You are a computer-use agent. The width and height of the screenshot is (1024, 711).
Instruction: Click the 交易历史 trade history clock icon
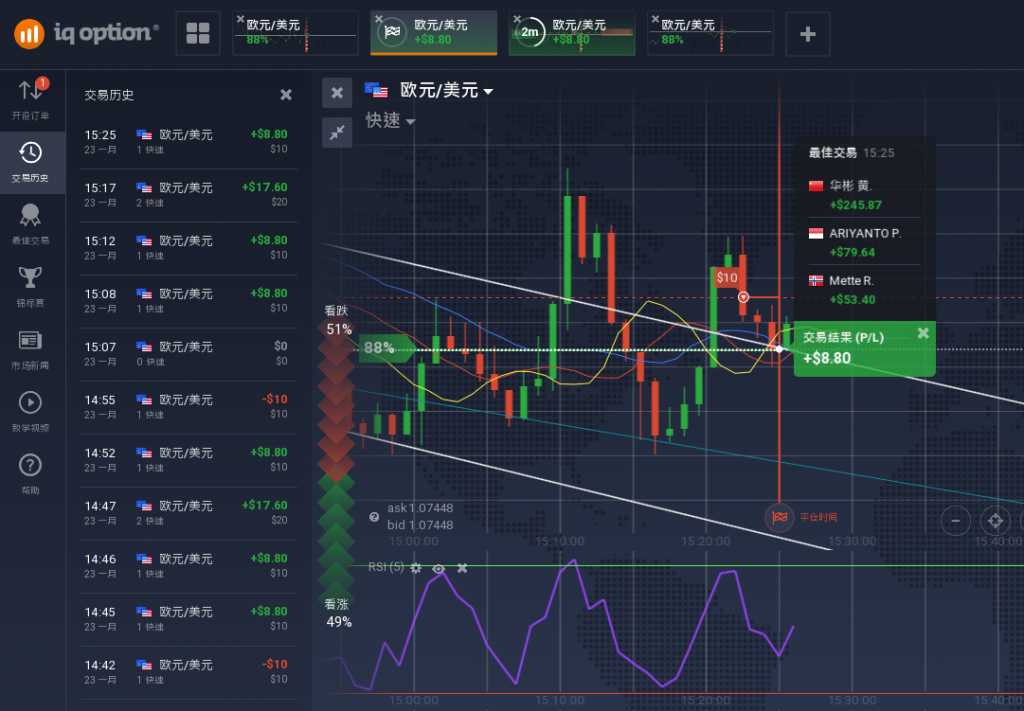[x=30, y=160]
